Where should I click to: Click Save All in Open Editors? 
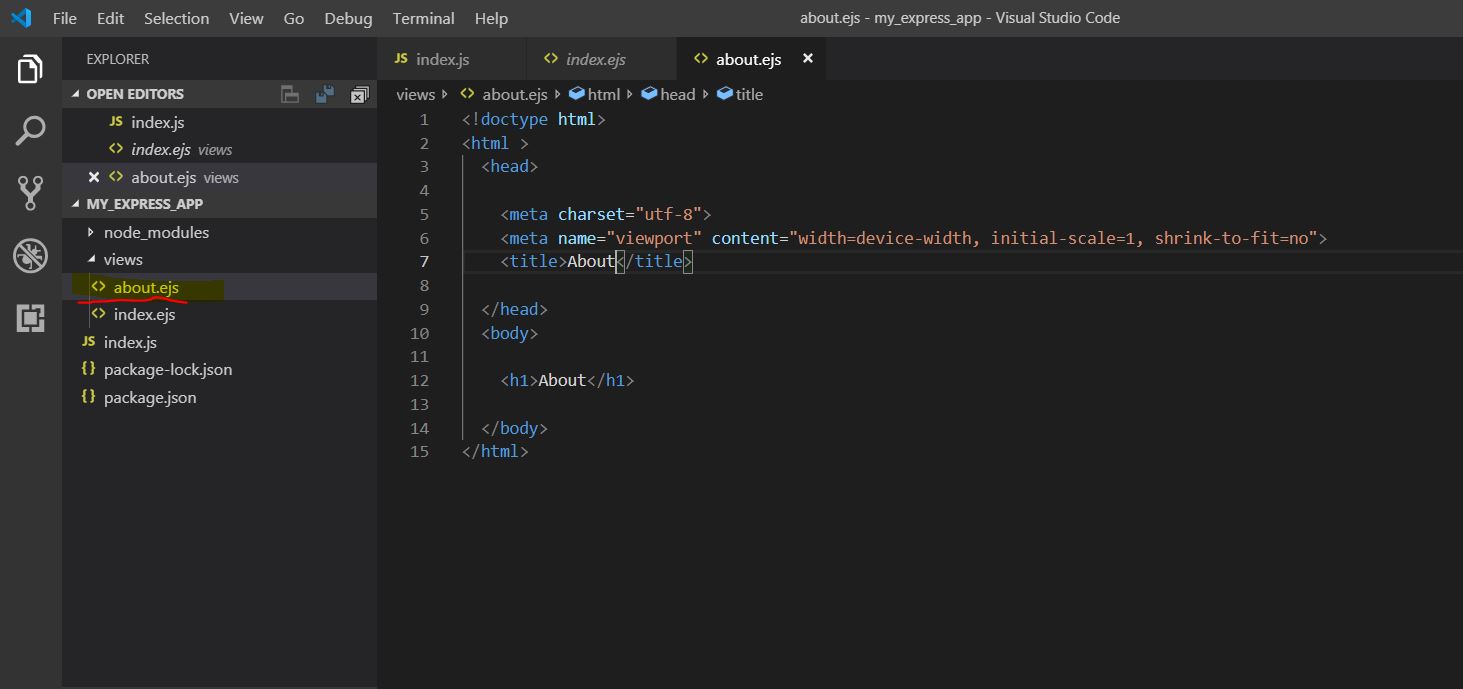click(x=323, y=93)
